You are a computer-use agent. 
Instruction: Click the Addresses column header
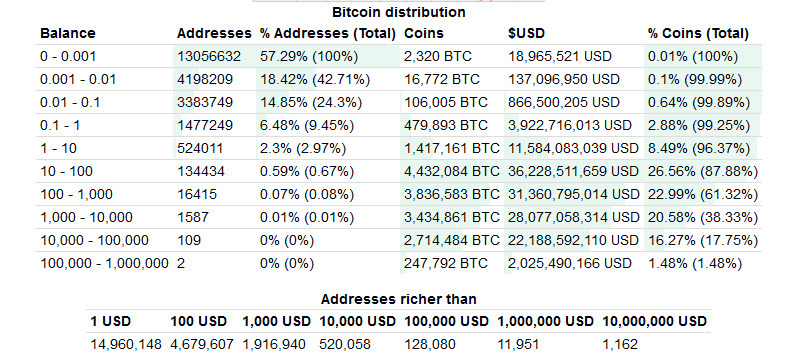(x=214, y=33)
